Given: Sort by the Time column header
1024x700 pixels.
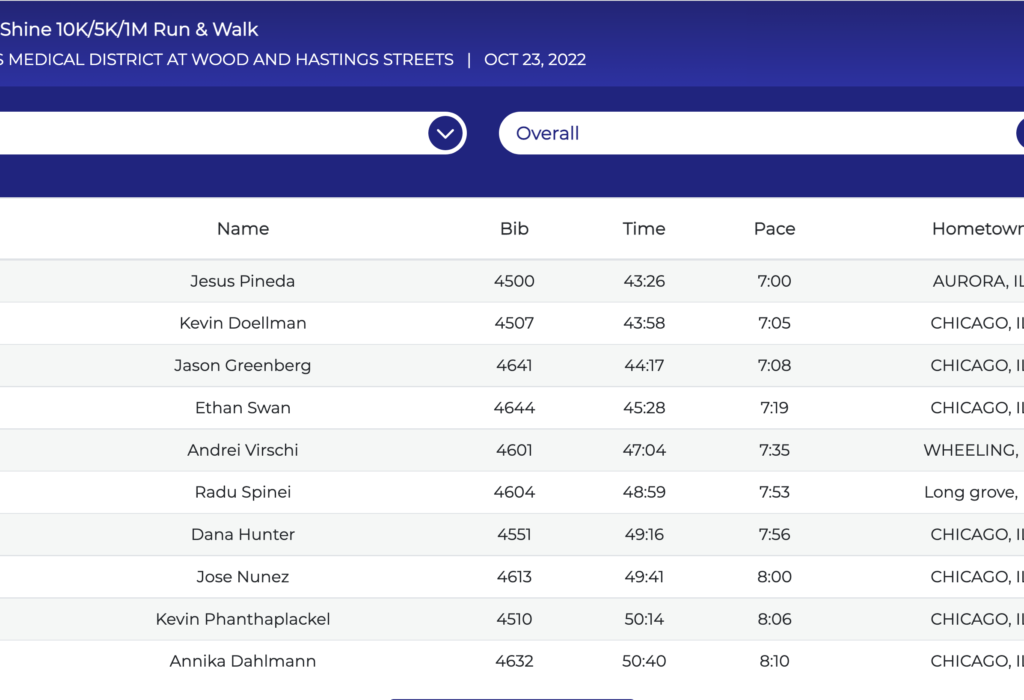Looking at the screenshot, I should tap(644, 229).
